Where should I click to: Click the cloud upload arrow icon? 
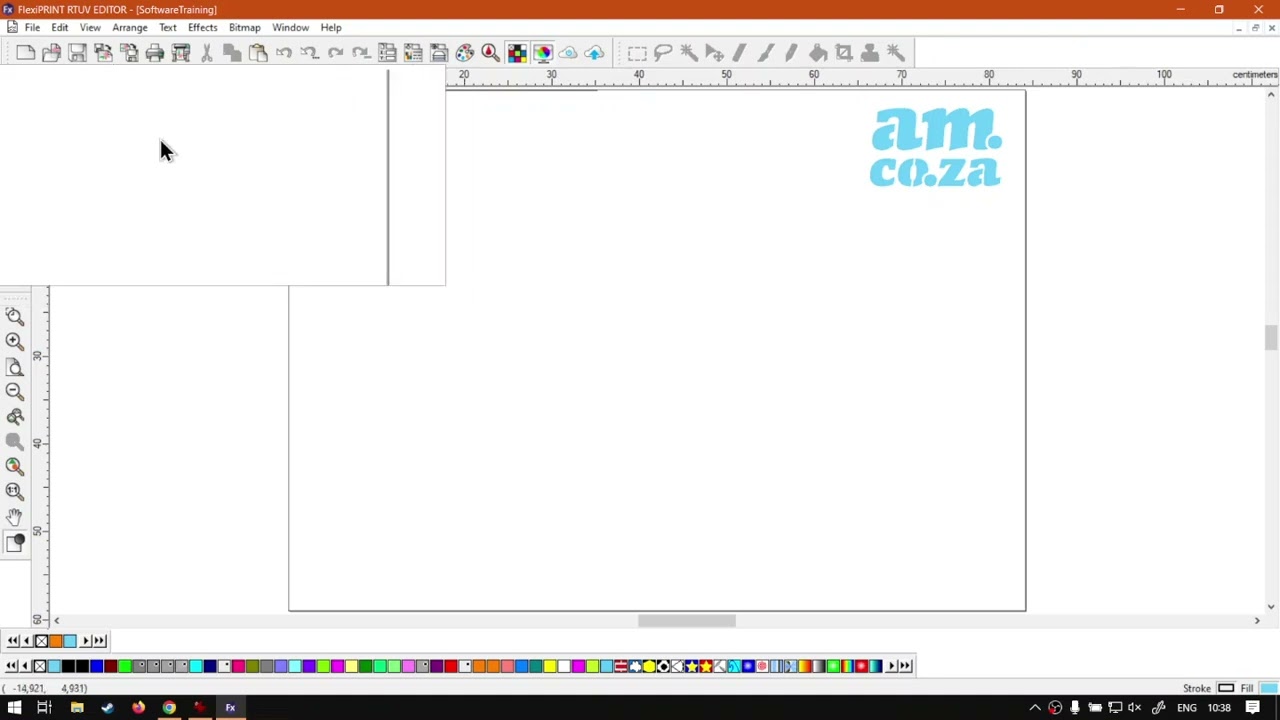tap(595, 53)
